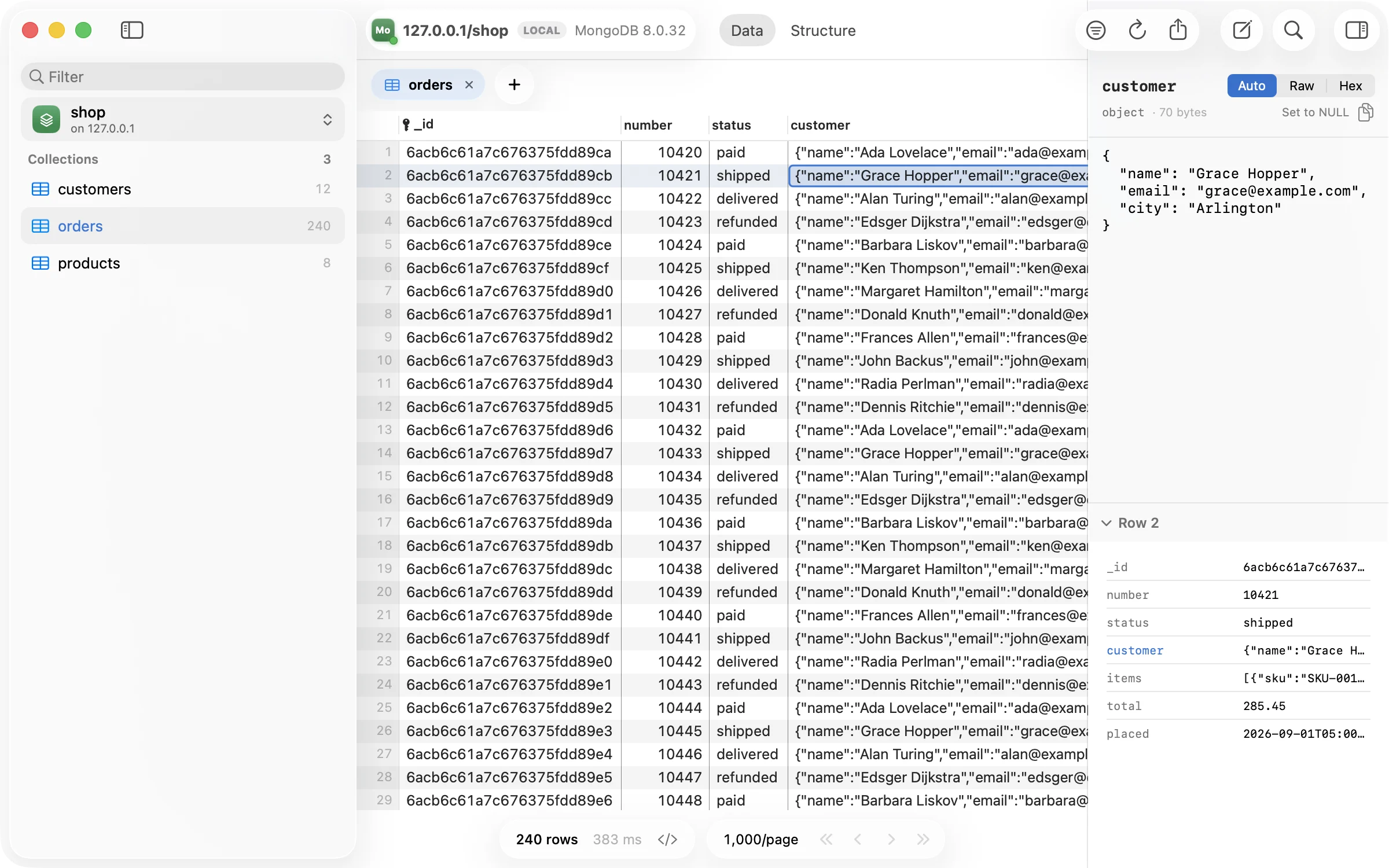
Task: Refresh data with the reload icon
Action: (x=1137, y=30)
